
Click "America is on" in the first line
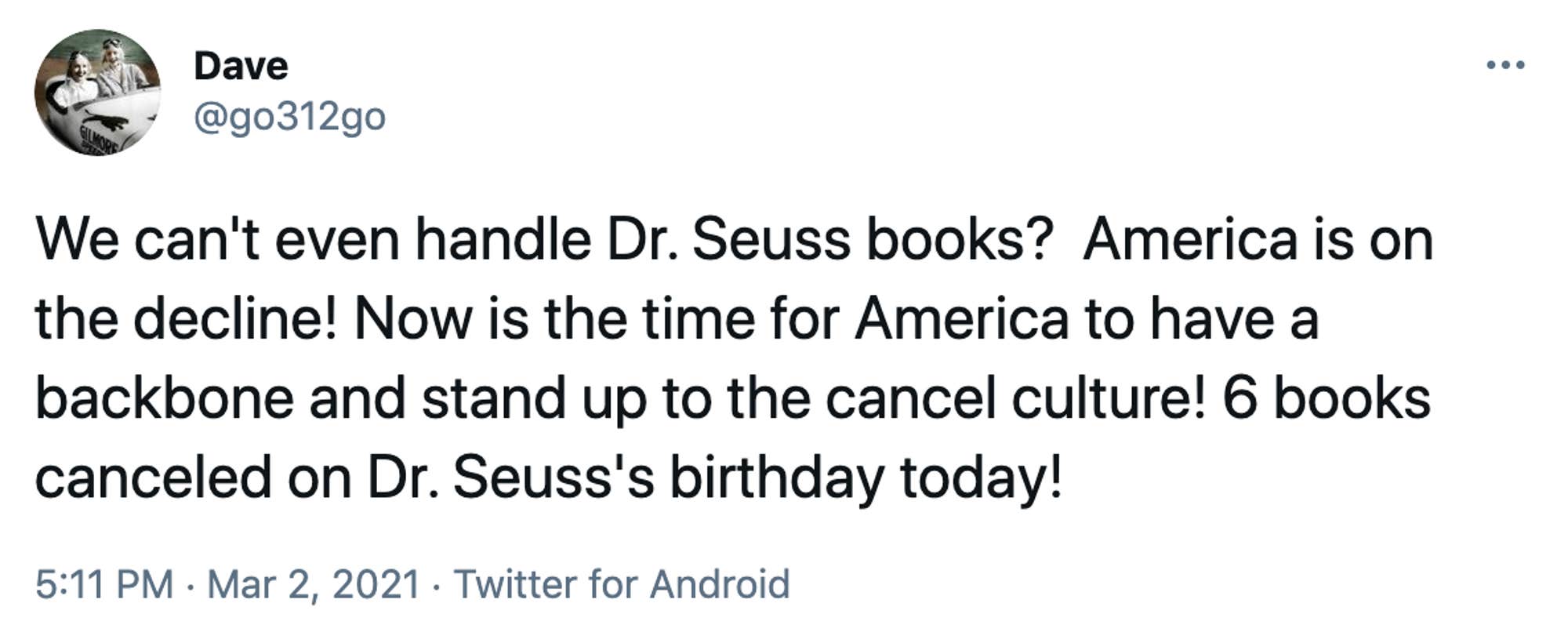point(1258,239)
